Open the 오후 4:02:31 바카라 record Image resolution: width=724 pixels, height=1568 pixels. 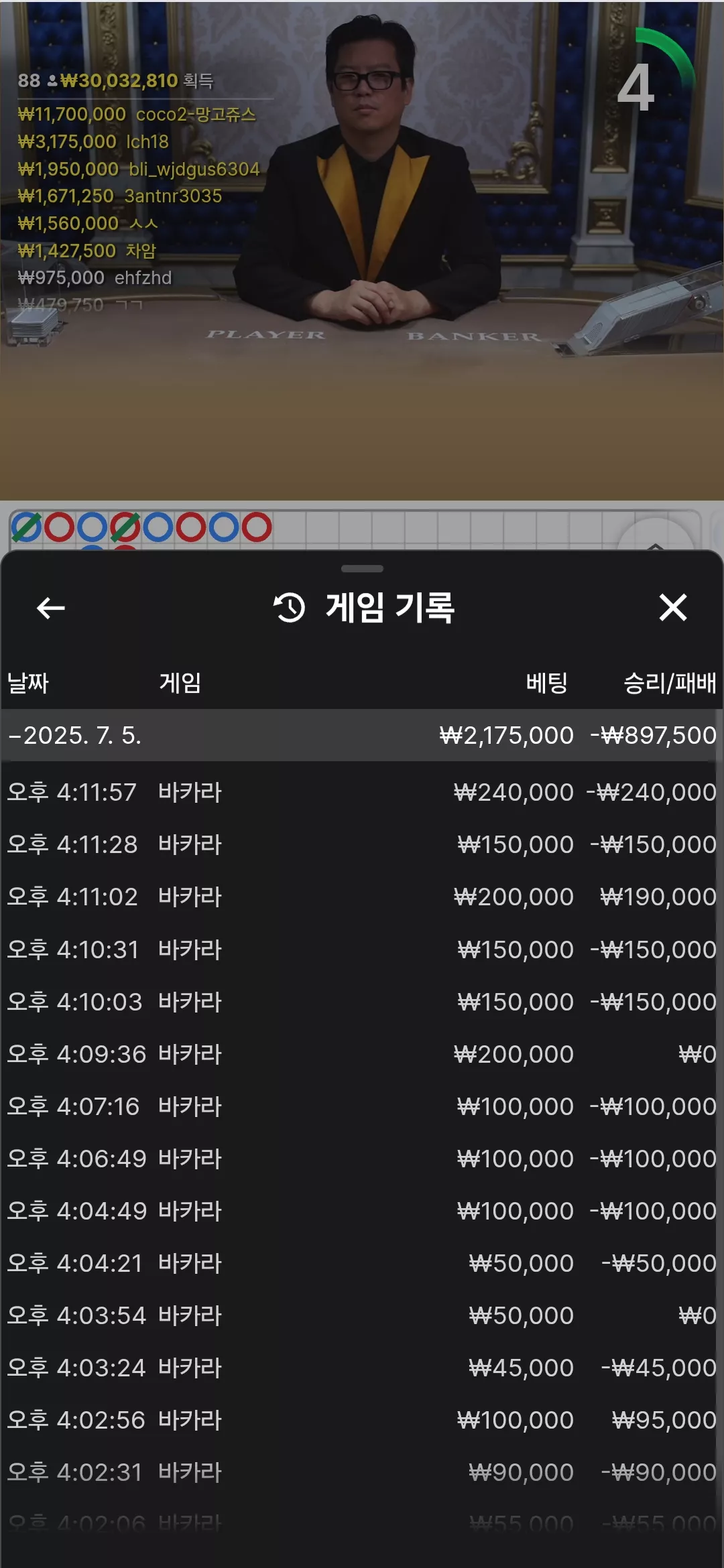coord(362,1472)
